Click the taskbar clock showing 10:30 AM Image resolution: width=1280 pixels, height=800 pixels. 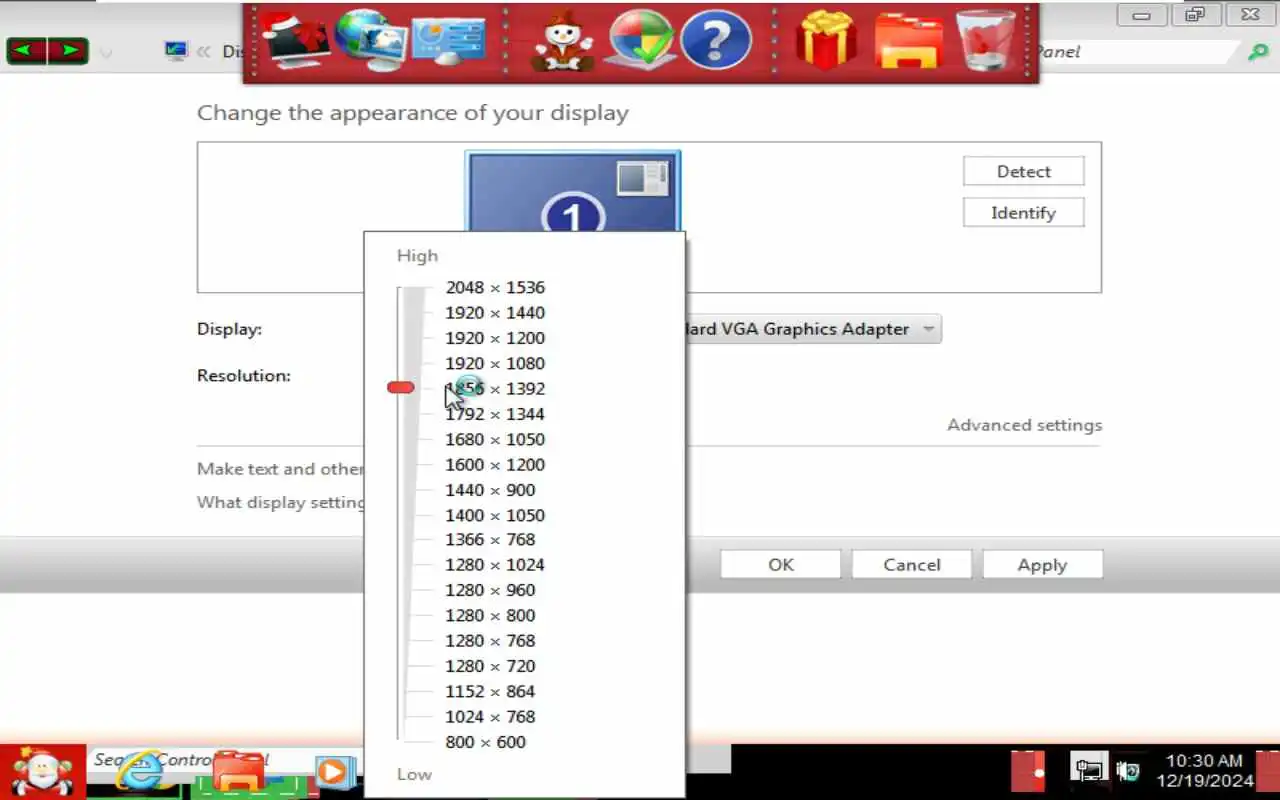coord(1204,771)
